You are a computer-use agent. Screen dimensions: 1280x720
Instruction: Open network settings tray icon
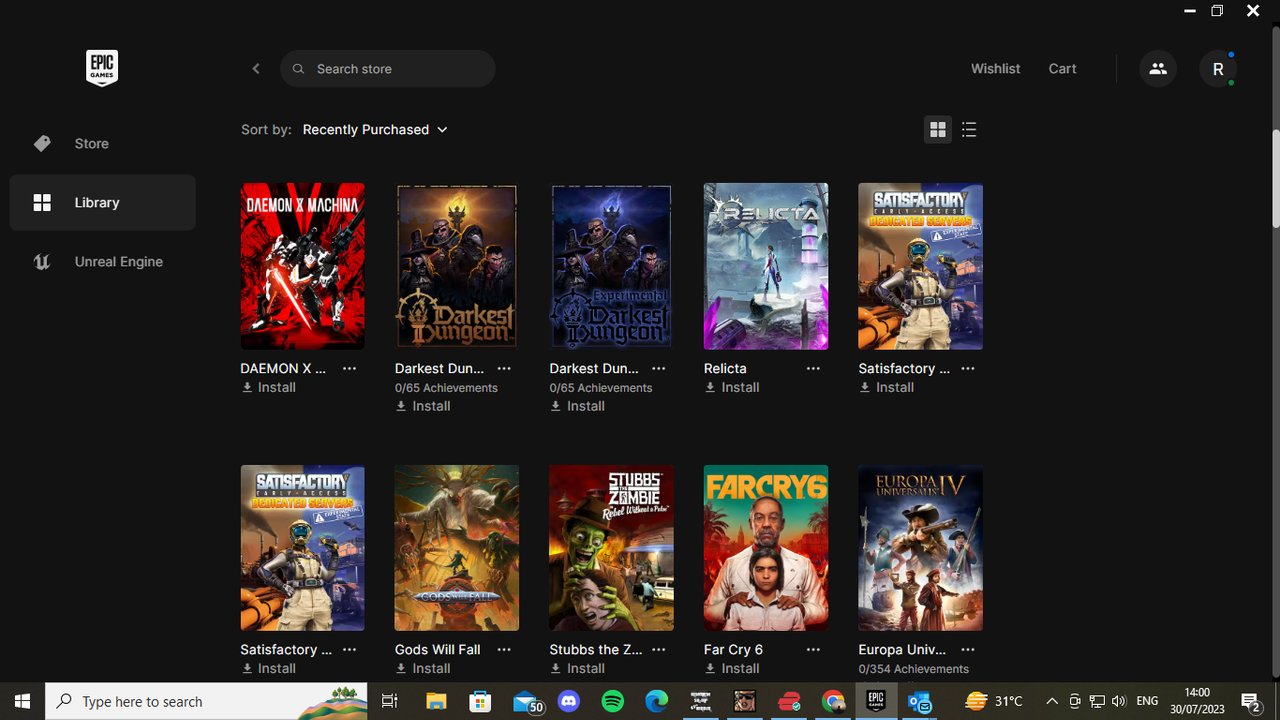pyautogui.click(x=1097, y=701)
